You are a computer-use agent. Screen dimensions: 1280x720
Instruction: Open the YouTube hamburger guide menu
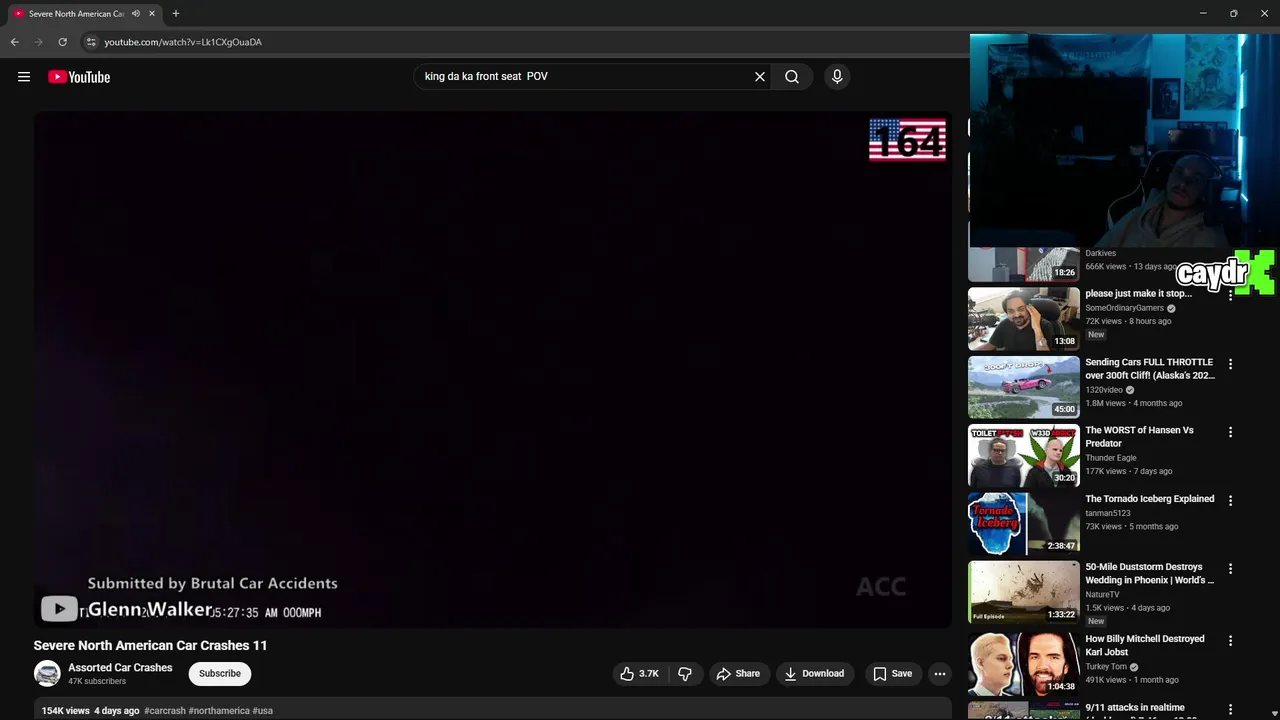(x=24, y=77)
